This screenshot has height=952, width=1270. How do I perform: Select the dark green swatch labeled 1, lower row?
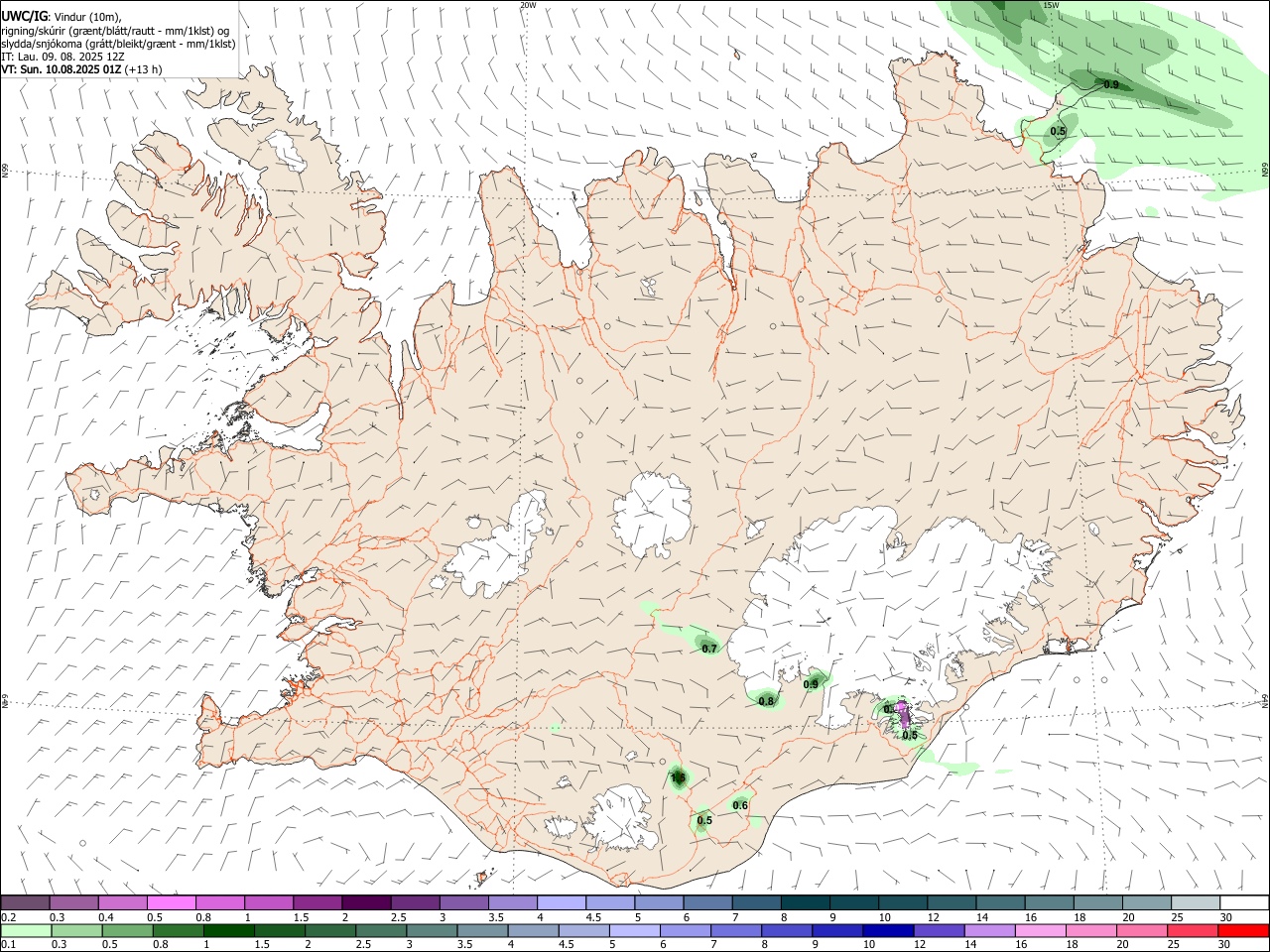pyautogui.click(x=230, y=930)
